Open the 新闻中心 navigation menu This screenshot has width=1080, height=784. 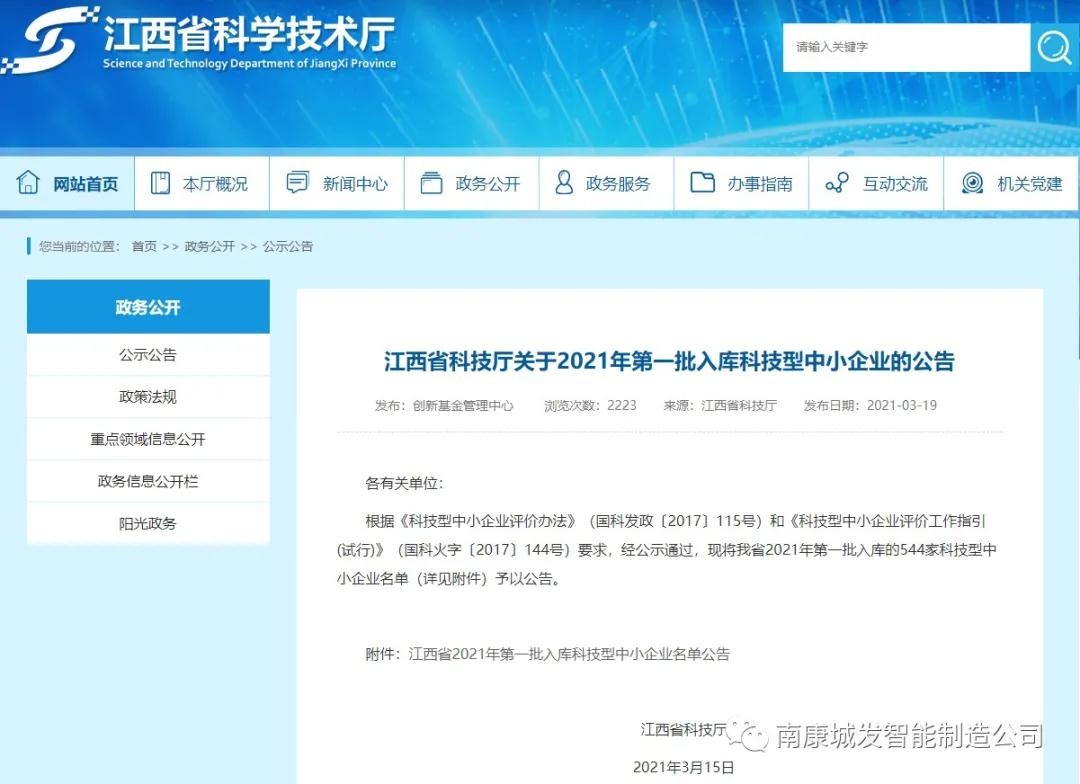point(354,184)
